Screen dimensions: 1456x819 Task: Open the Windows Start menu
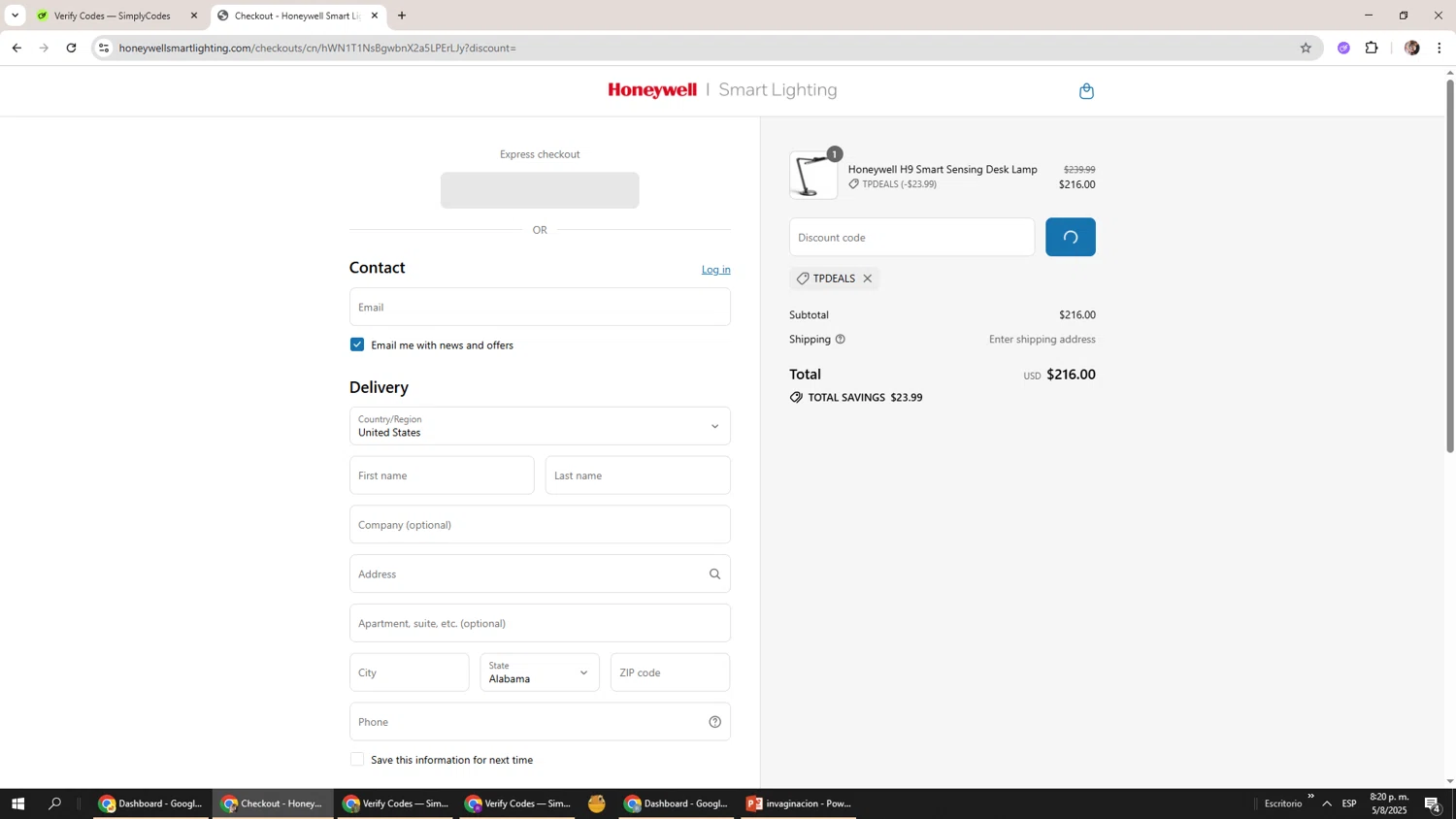[17, 803]
